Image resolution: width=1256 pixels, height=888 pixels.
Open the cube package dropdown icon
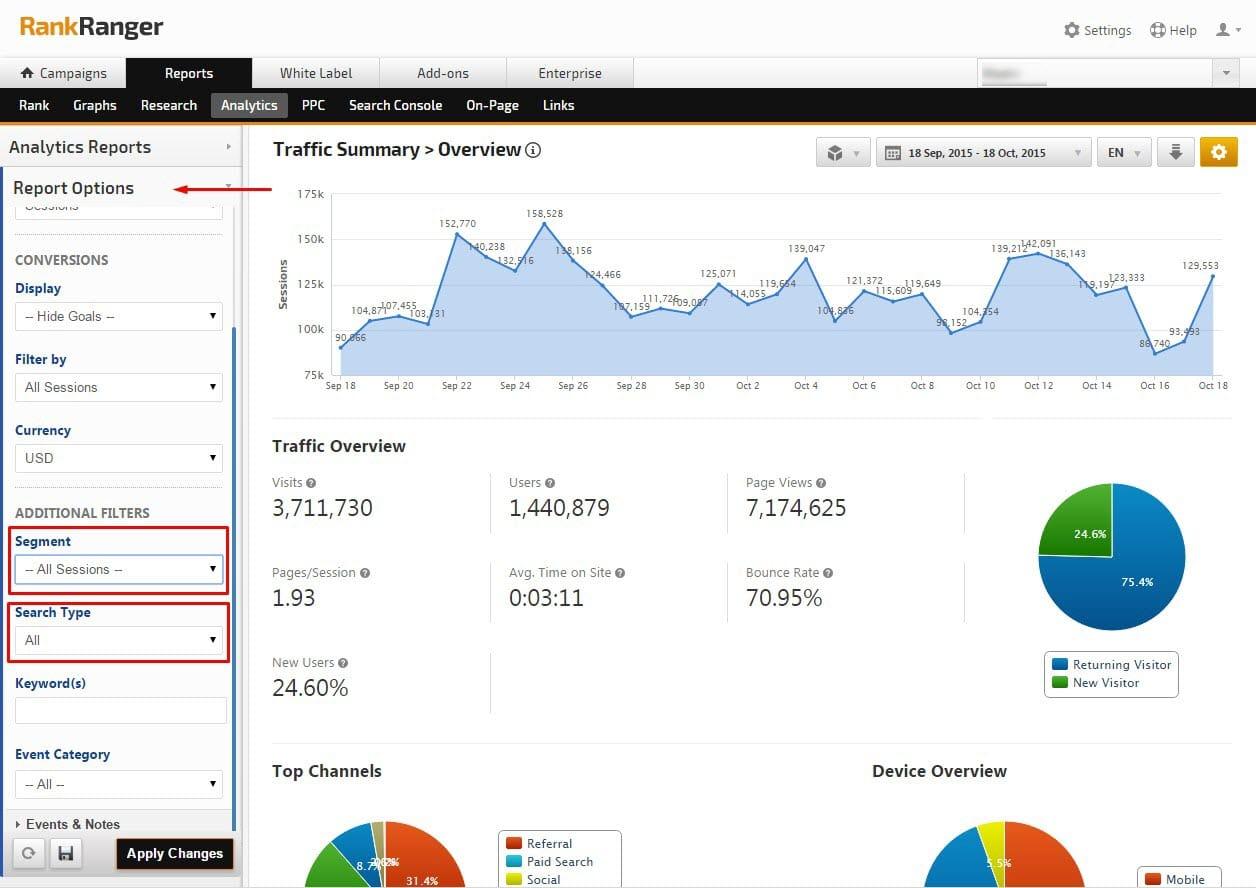pos(843,153)
